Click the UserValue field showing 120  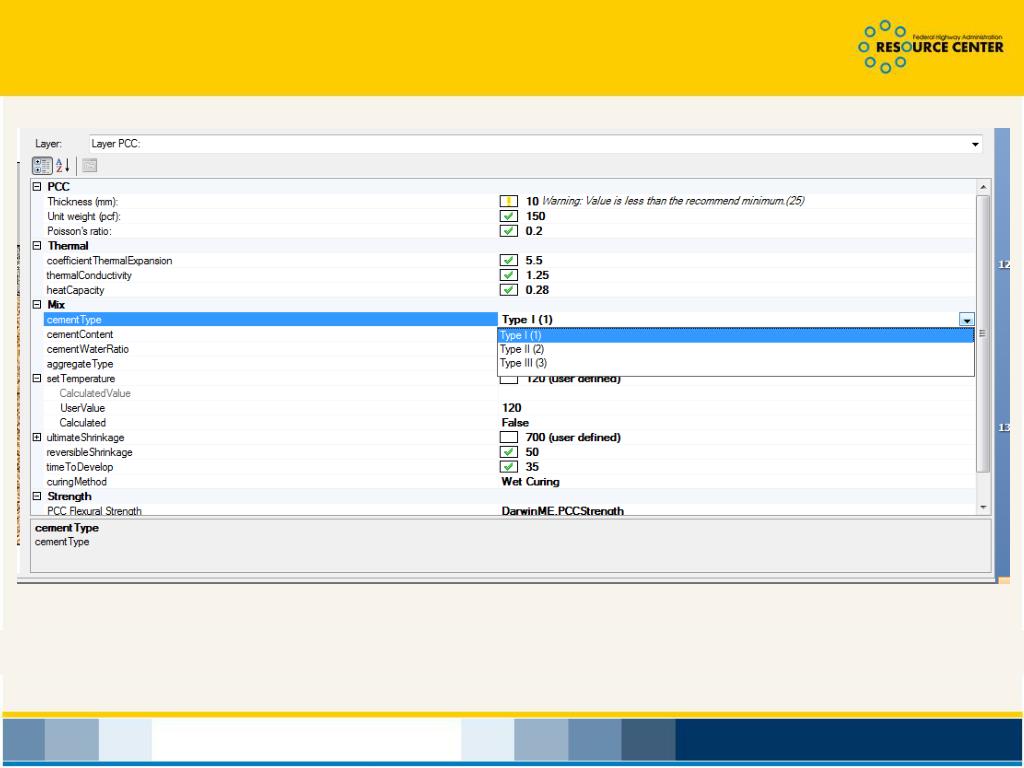point(511,408)
